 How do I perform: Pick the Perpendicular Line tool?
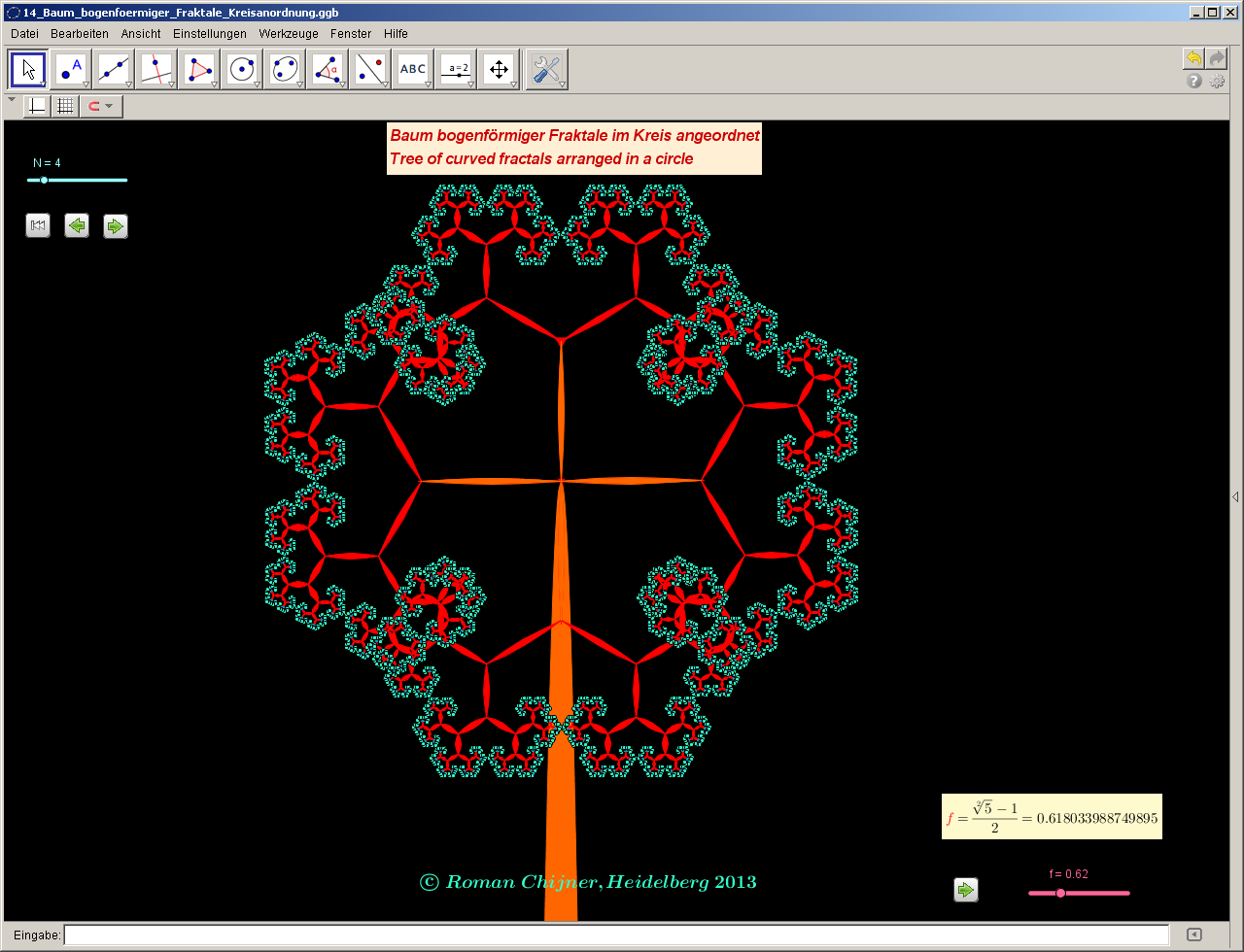click(x=156, y=70)
